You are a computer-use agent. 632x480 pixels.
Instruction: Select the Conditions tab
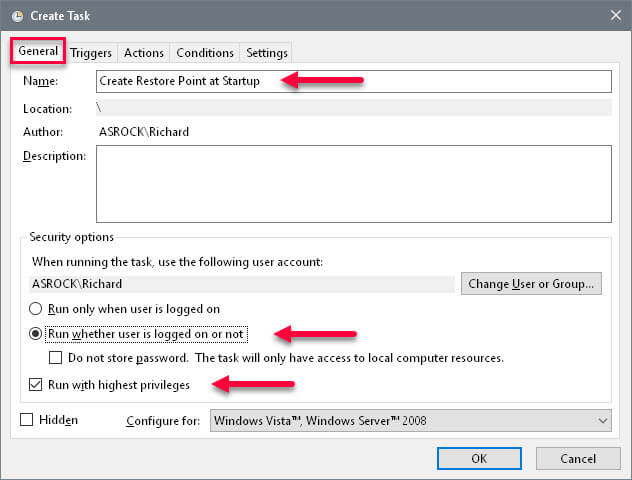pyautogui.click(x=205, y=53)
